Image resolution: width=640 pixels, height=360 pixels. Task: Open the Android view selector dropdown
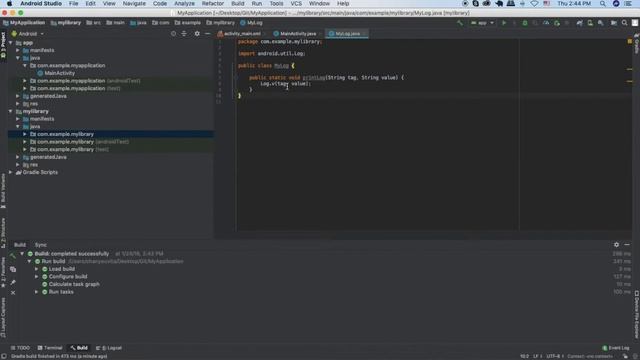coord(28,33)
